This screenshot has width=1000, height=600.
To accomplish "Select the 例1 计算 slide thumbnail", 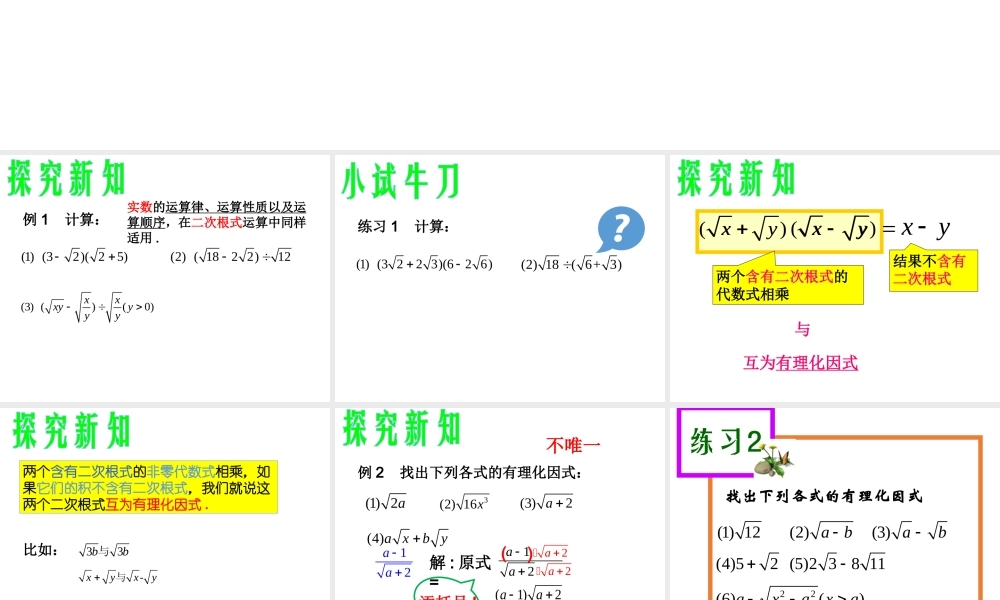I will (x=165, y=275).
